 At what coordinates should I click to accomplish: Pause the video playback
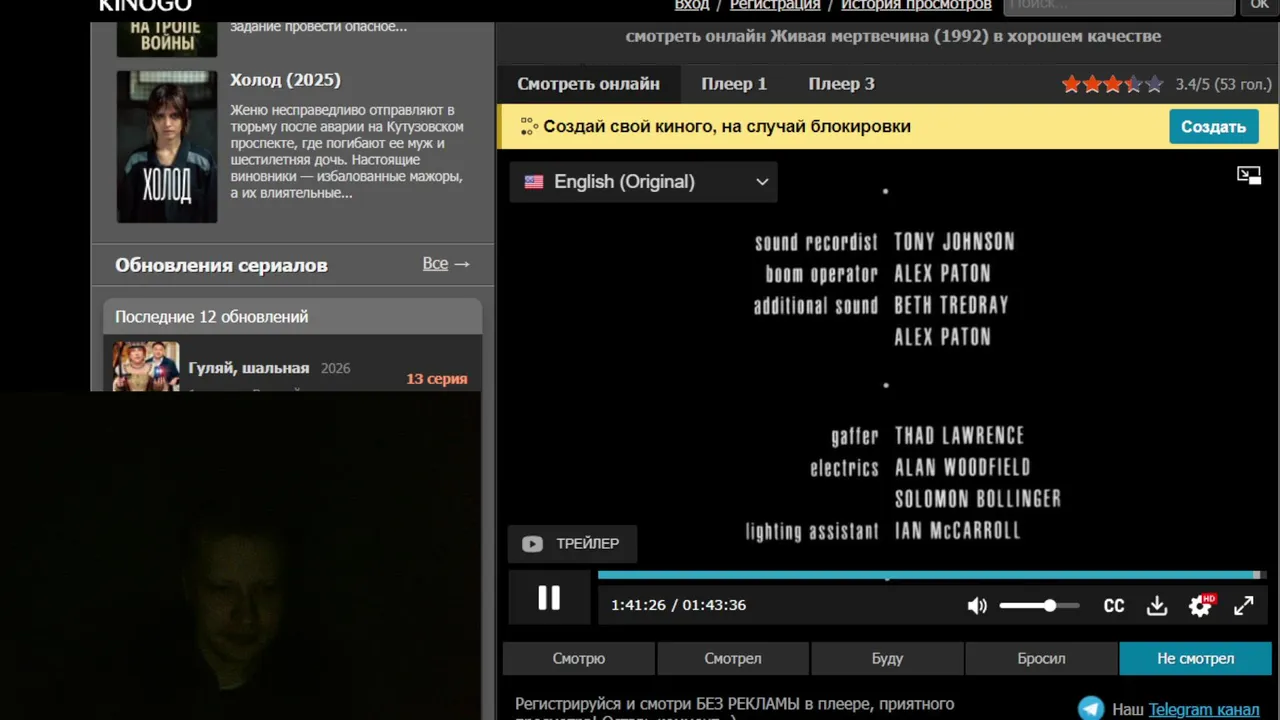(549, 598)
